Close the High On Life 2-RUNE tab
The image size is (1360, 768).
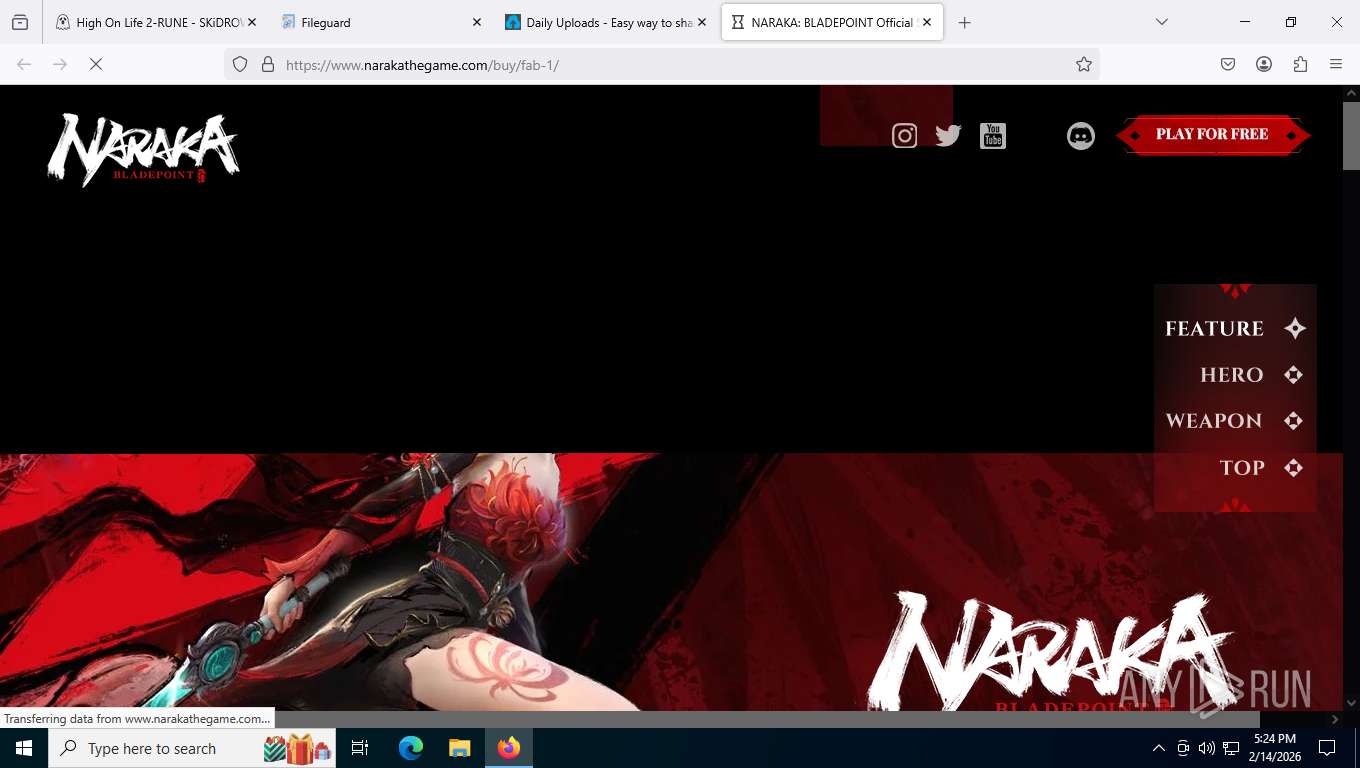coord(251,22)
